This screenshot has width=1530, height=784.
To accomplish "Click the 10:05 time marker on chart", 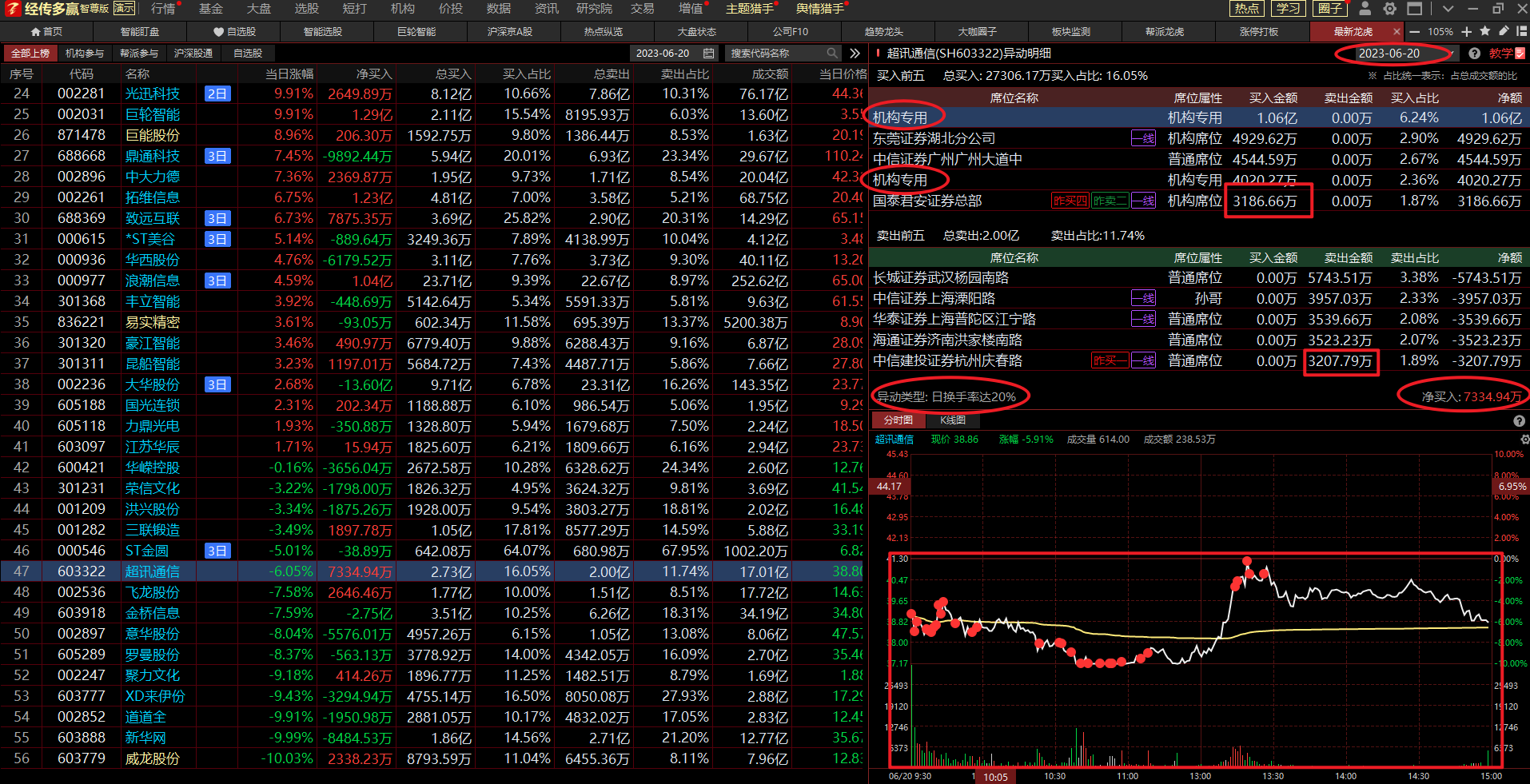I will coord(994,777).
